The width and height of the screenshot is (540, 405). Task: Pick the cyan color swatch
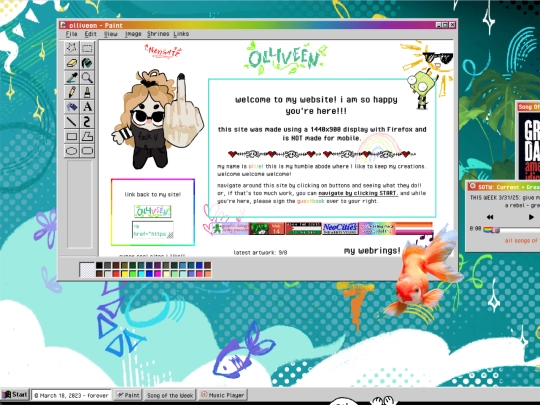(x=141, y=273)
